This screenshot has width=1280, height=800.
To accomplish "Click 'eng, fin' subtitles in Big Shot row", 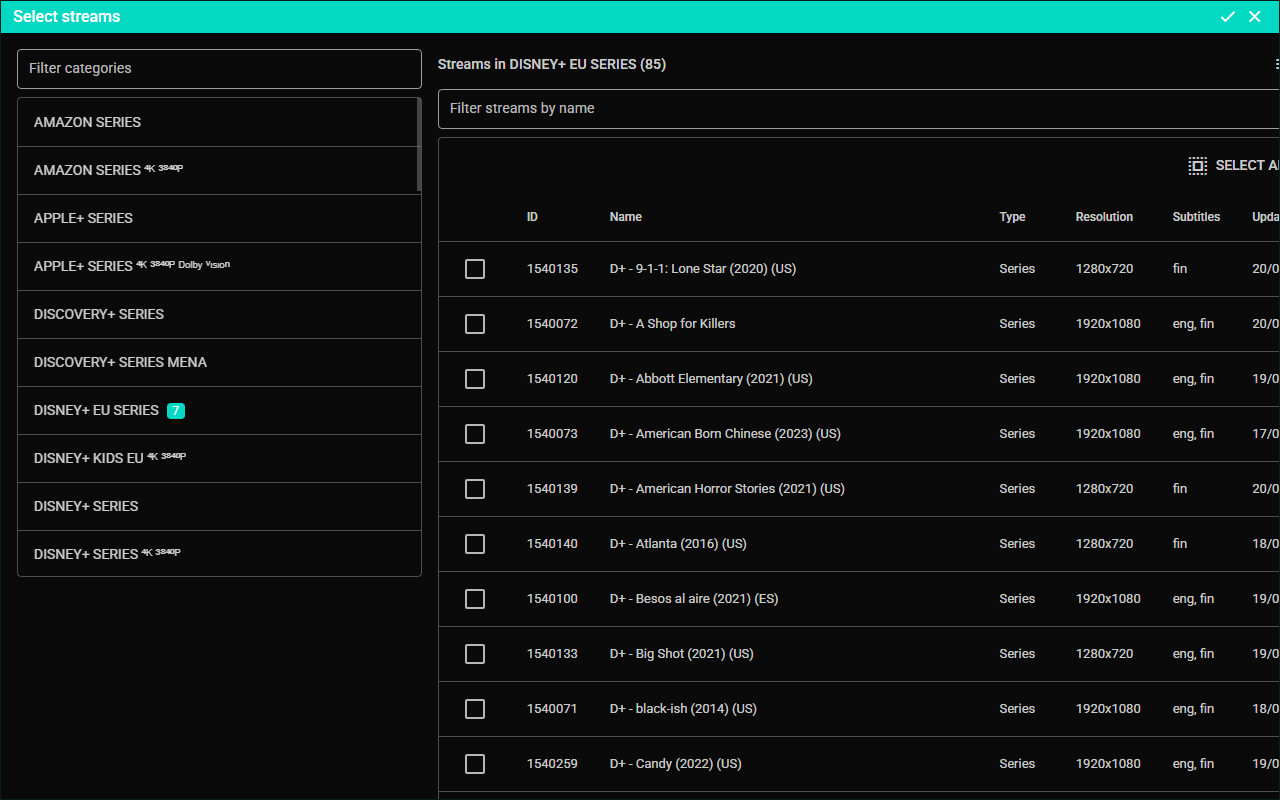I will 1193,654.
